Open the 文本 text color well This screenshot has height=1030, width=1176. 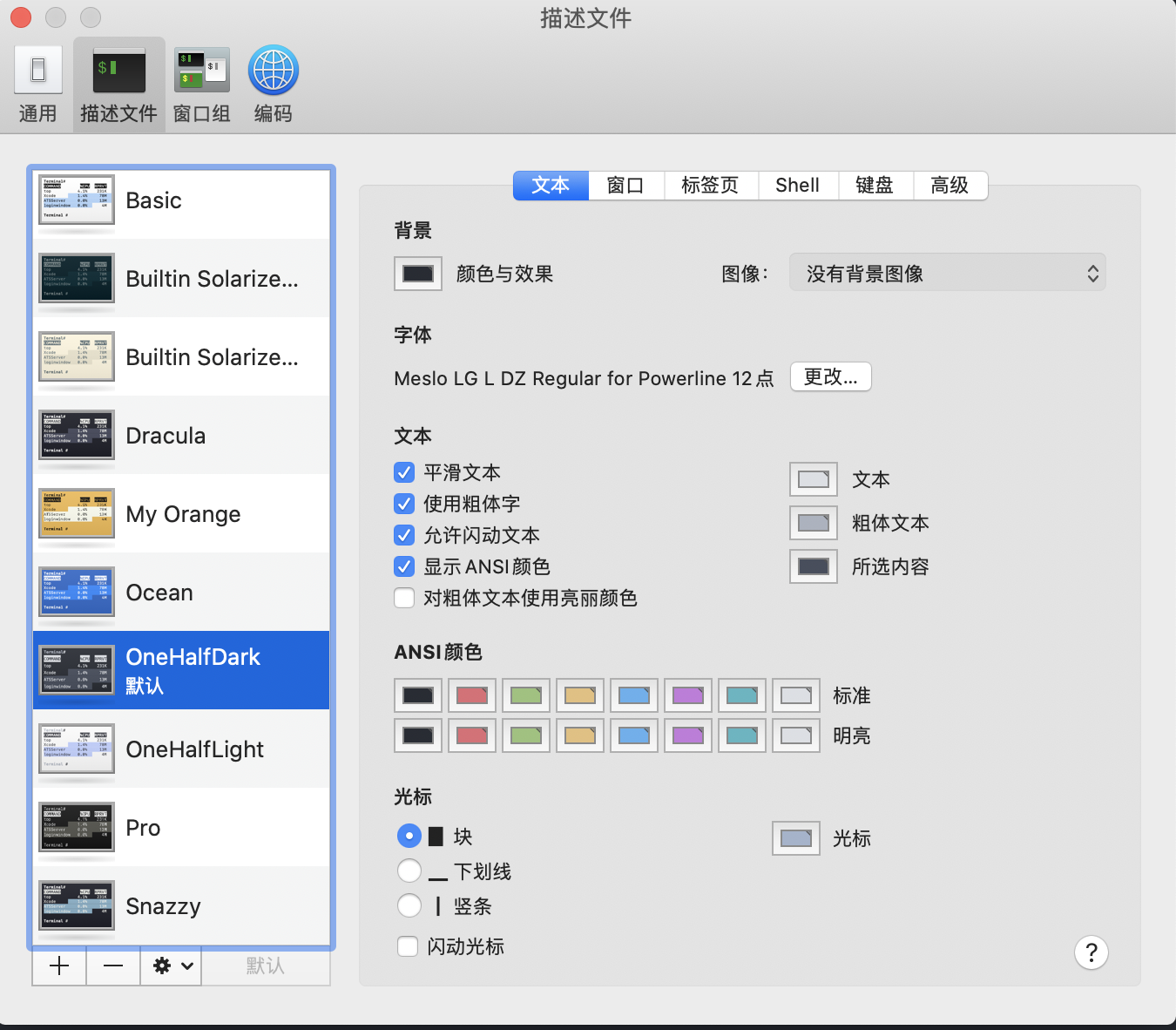814,479
